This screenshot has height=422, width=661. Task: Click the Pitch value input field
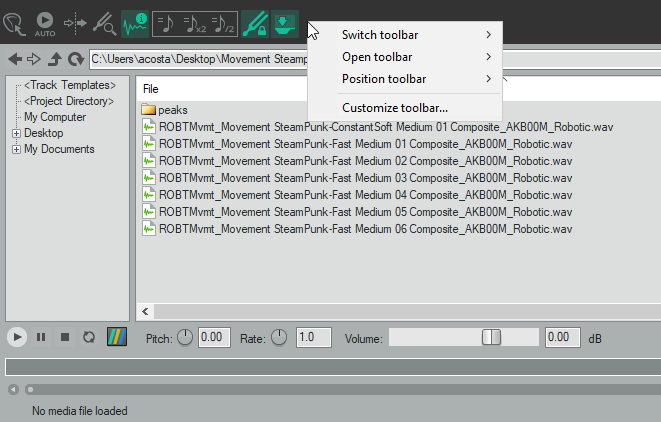click(212, 337)
